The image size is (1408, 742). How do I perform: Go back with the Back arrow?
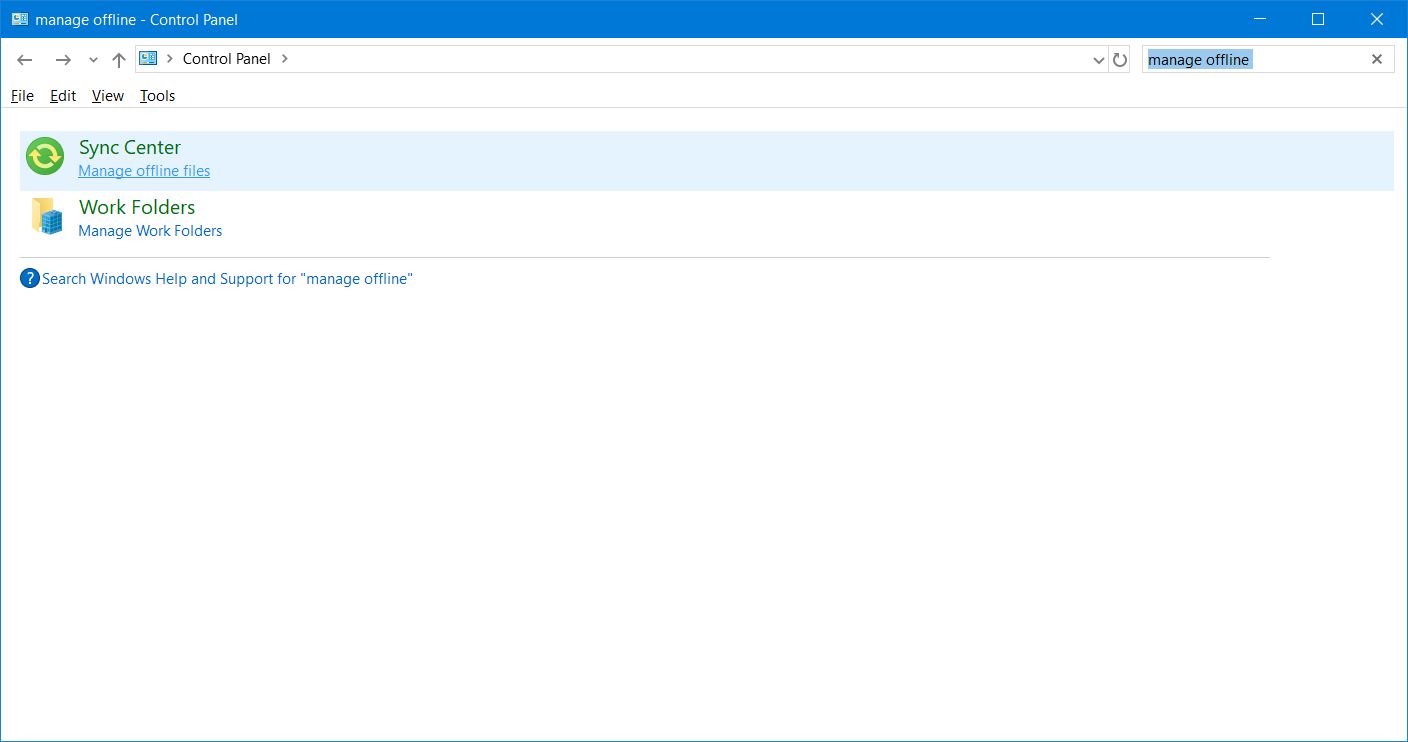click(x=26, y=60)
